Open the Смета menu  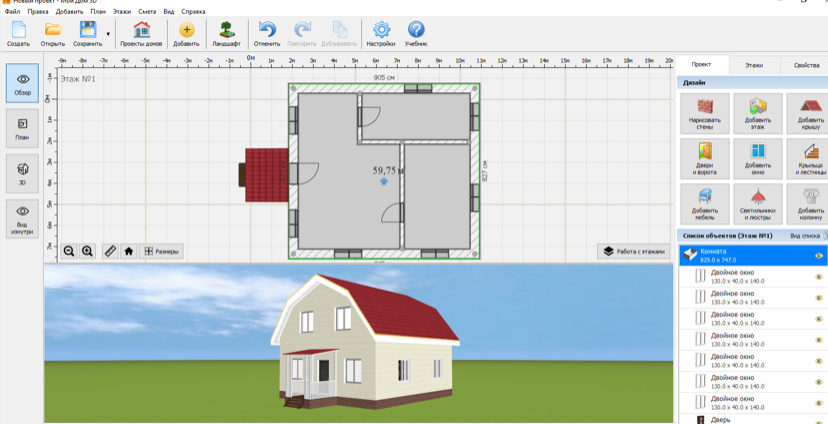click(x=147, y=11)
